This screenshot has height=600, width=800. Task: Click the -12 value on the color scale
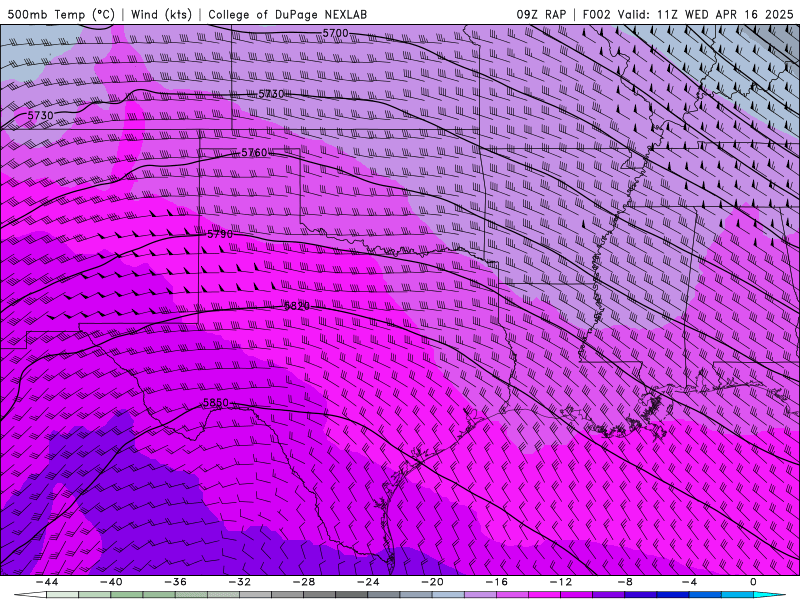point(561,582)
